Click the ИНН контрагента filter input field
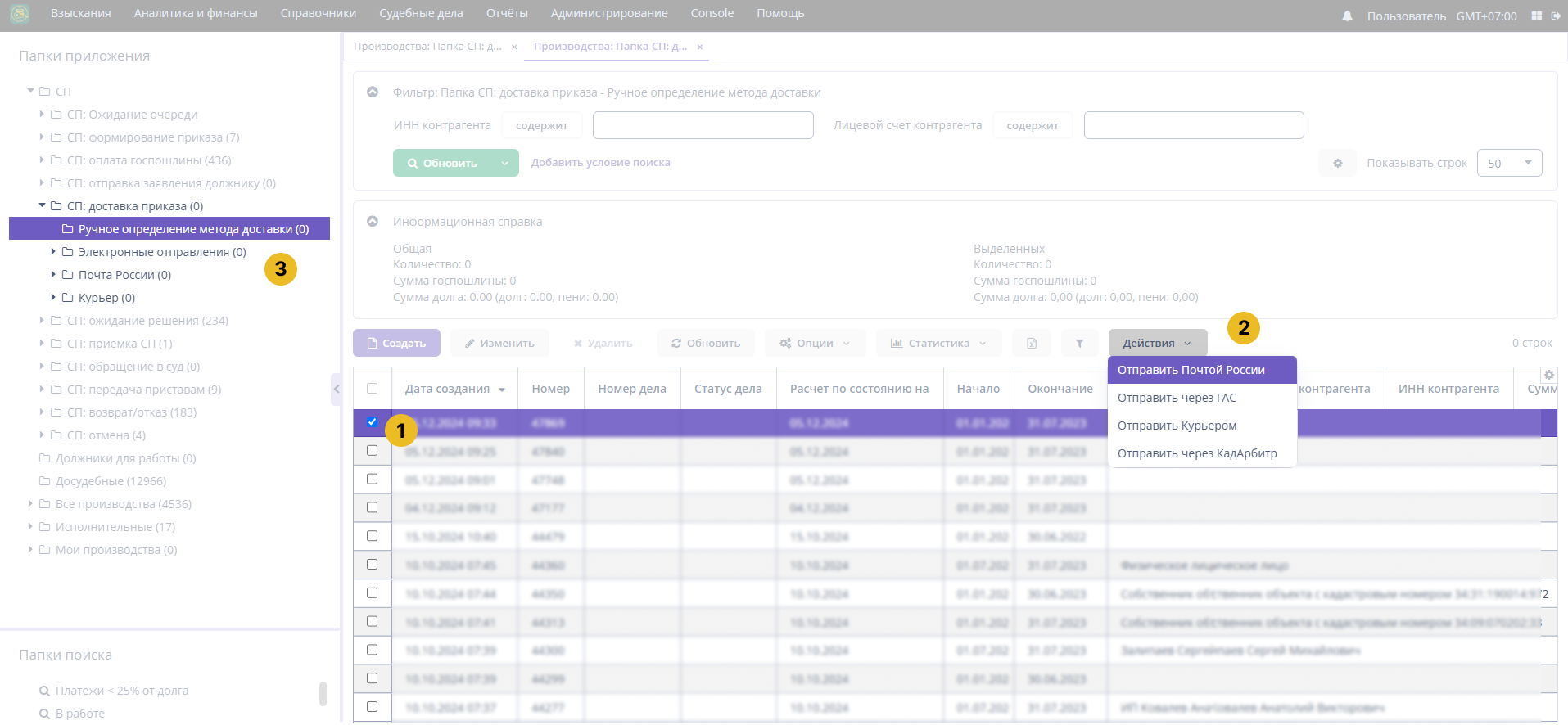 tap(703, 125)
